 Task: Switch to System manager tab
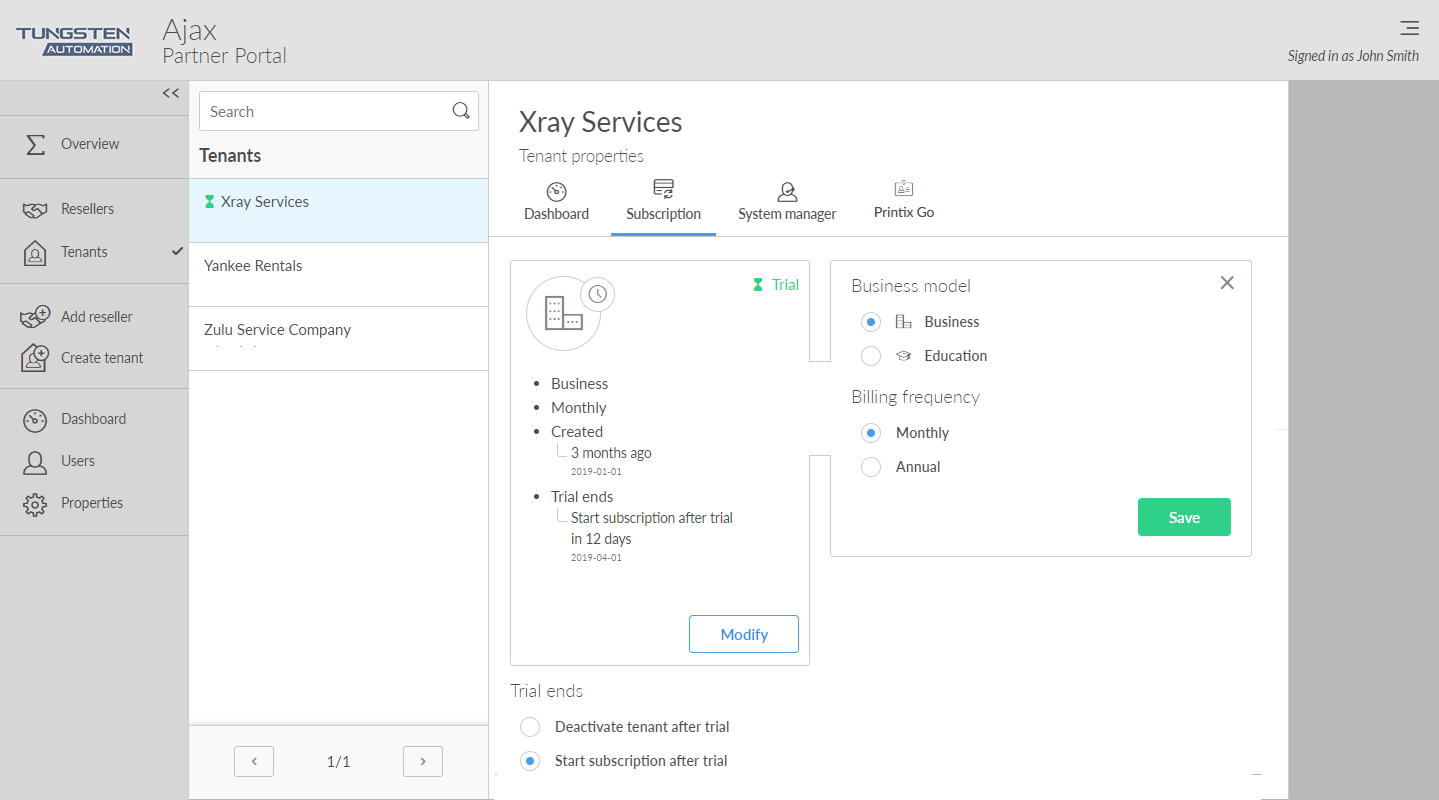coord(787,201)
